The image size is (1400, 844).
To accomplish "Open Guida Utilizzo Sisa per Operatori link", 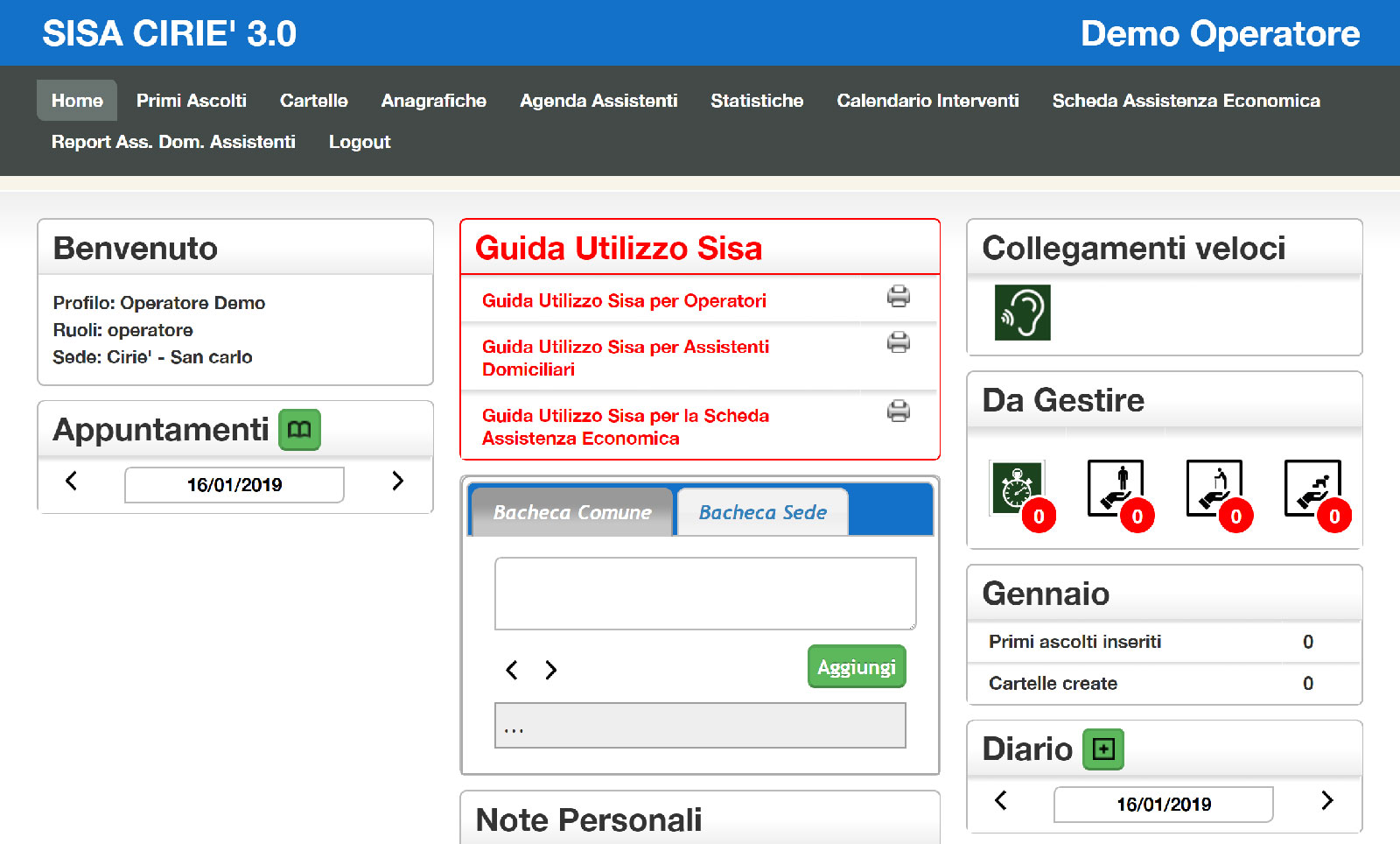I will (624, 301).
